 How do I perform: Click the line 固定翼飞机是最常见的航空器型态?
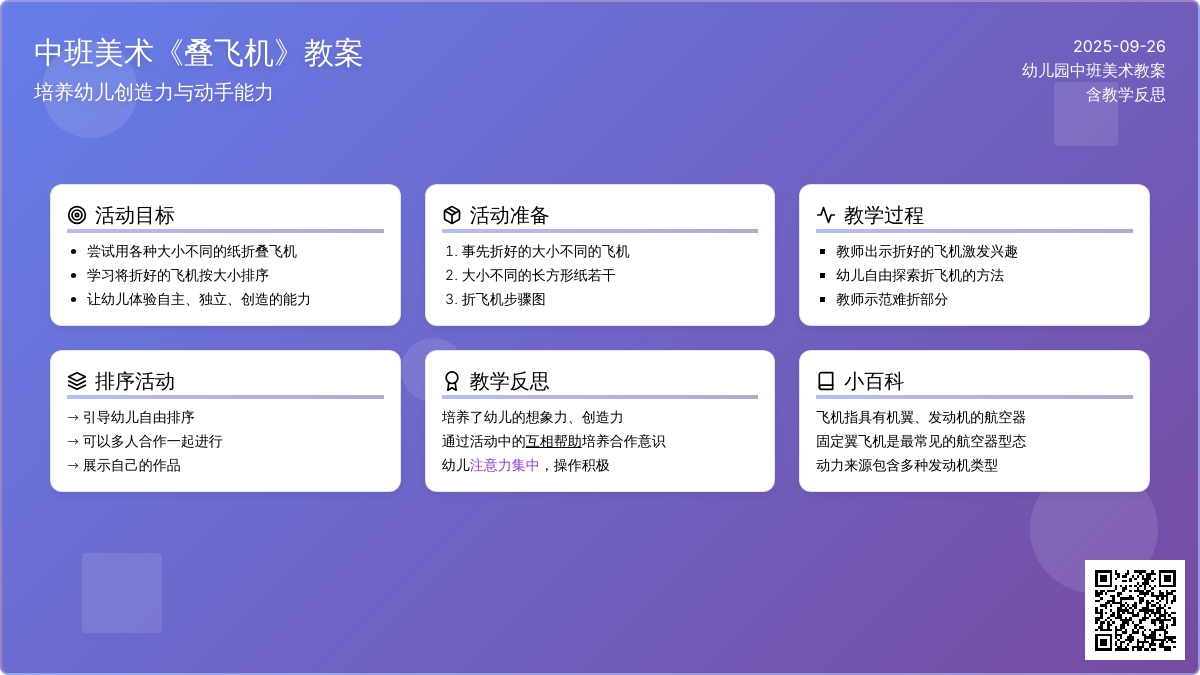tap(921, 441)
